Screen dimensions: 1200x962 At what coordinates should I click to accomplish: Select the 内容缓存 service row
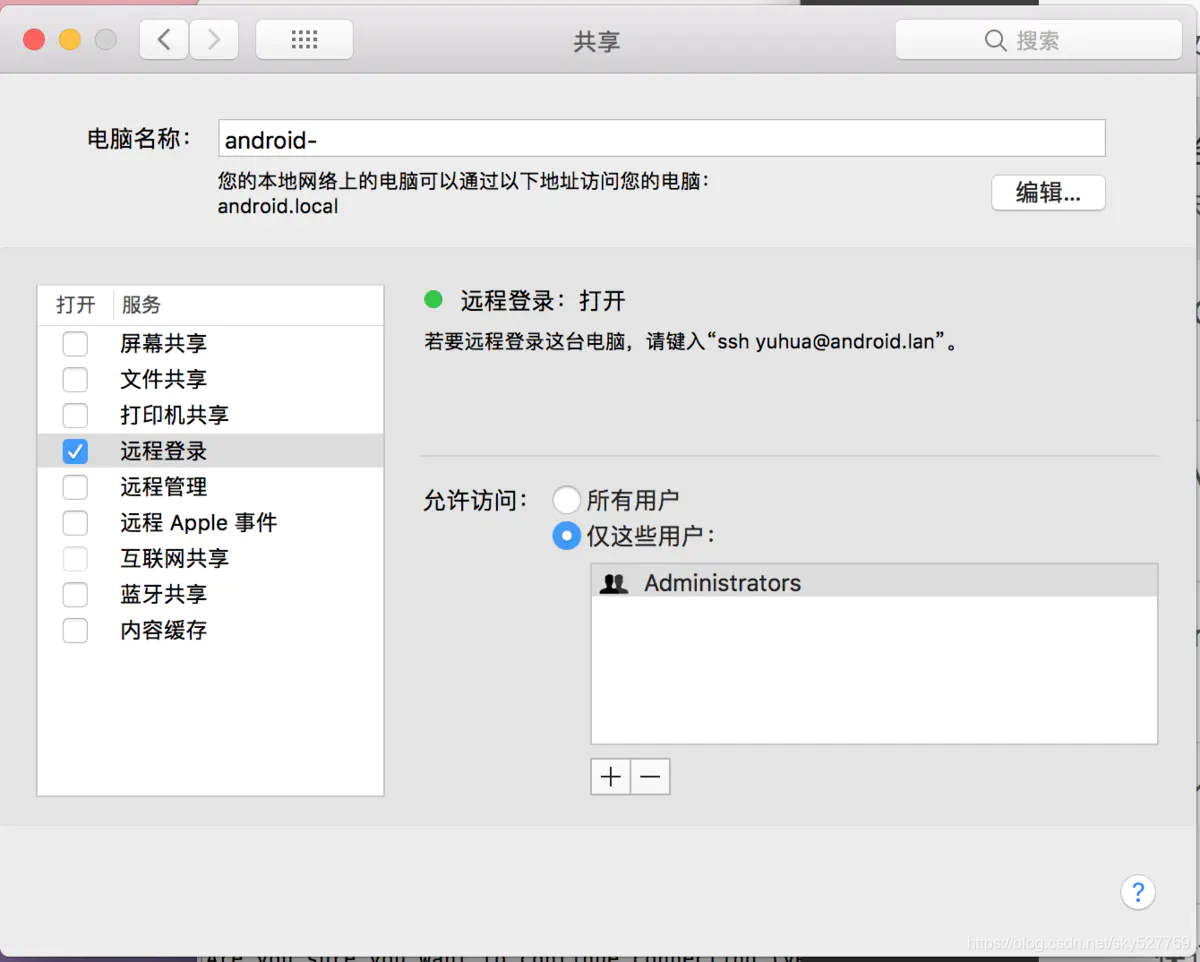210,630
